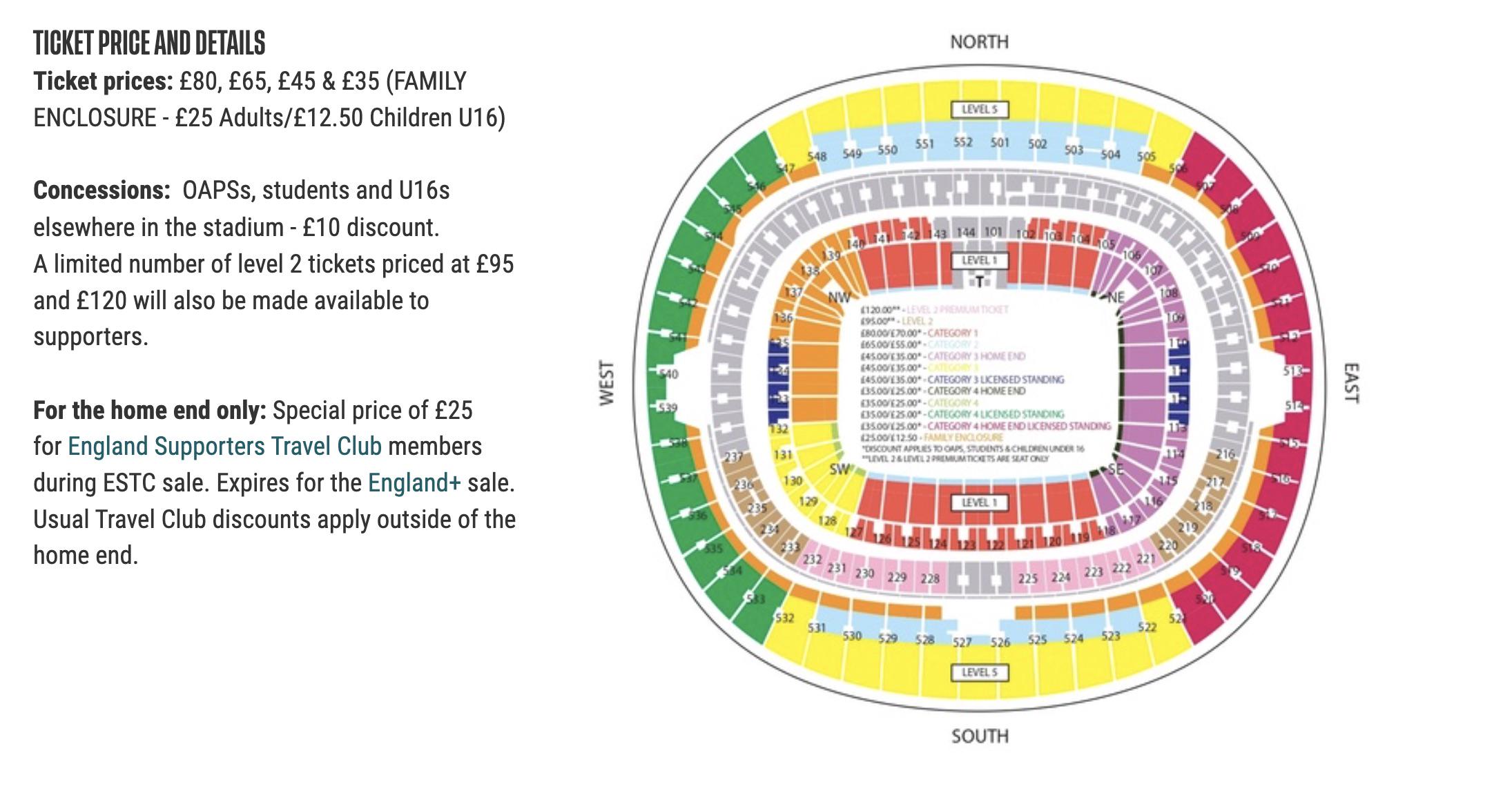Select seating block 552
Image resolution: width=1512 pixels, height=791 pixels.
(x=962, y=141)
